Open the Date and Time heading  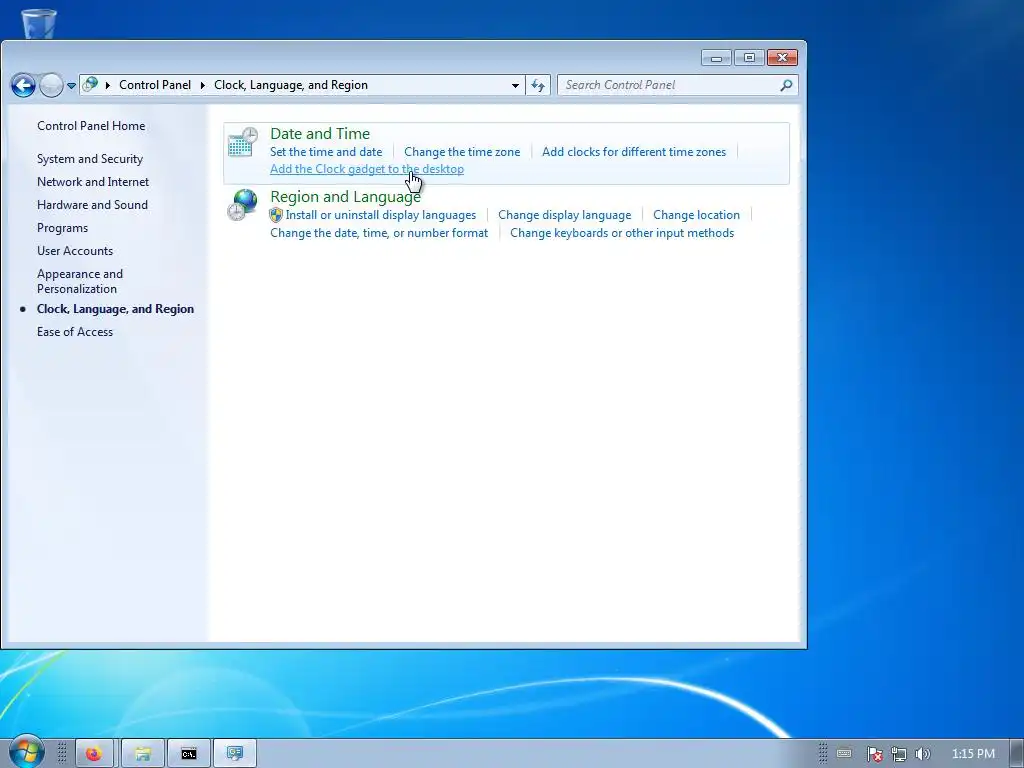tap(320, 134)
